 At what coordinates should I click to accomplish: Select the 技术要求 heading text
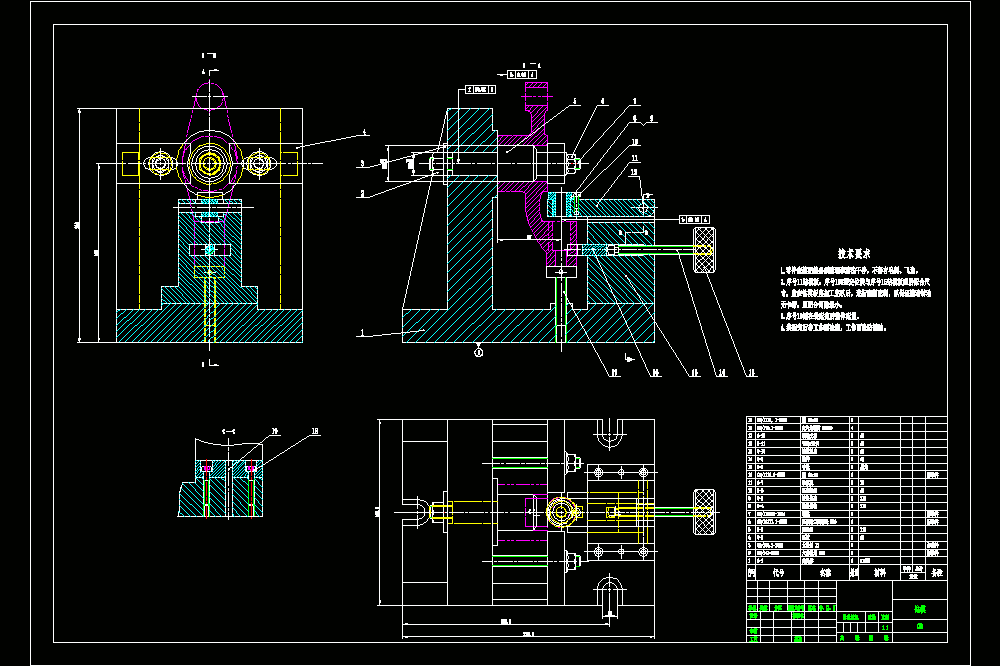[x=853, y=253]
